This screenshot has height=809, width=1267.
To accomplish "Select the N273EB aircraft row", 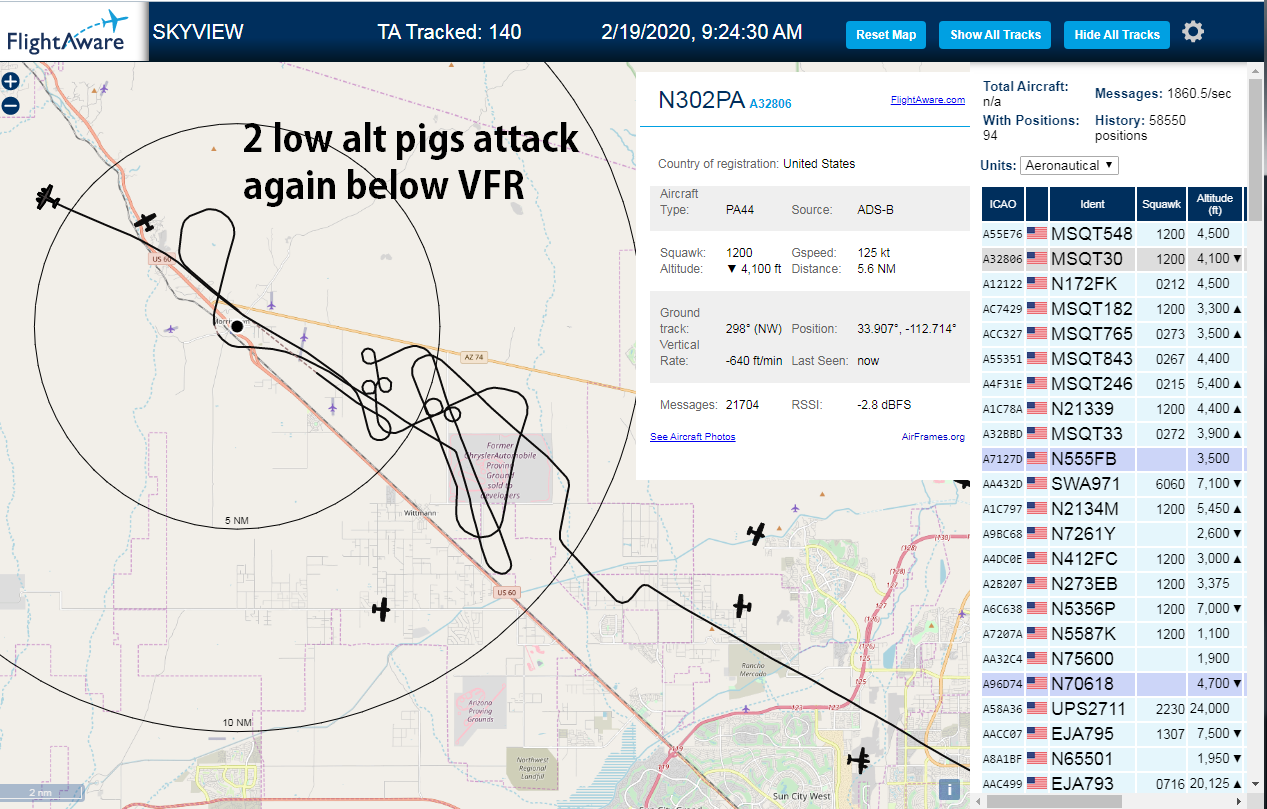I will (1113, 584).
